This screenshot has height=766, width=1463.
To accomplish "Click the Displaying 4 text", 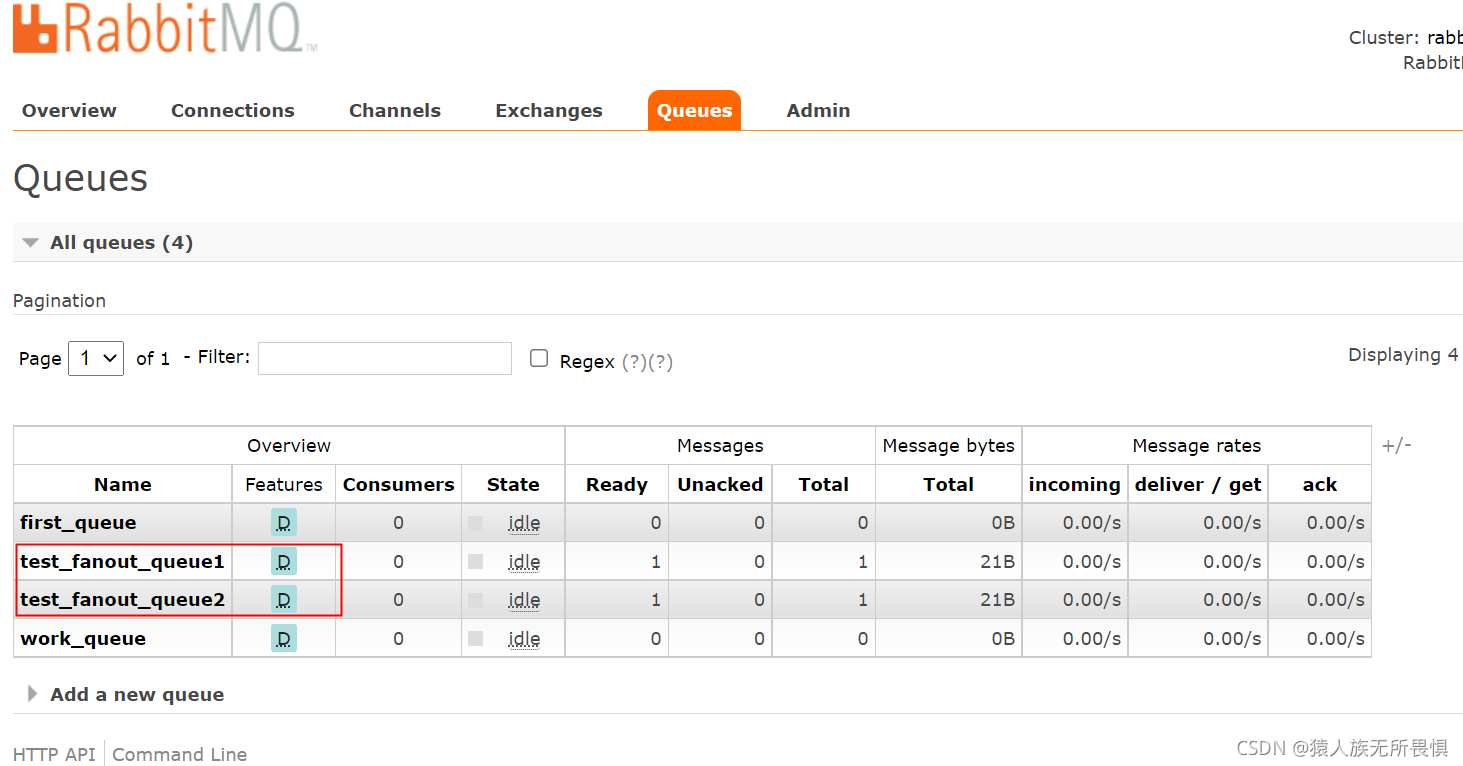I will point(1403,355).
